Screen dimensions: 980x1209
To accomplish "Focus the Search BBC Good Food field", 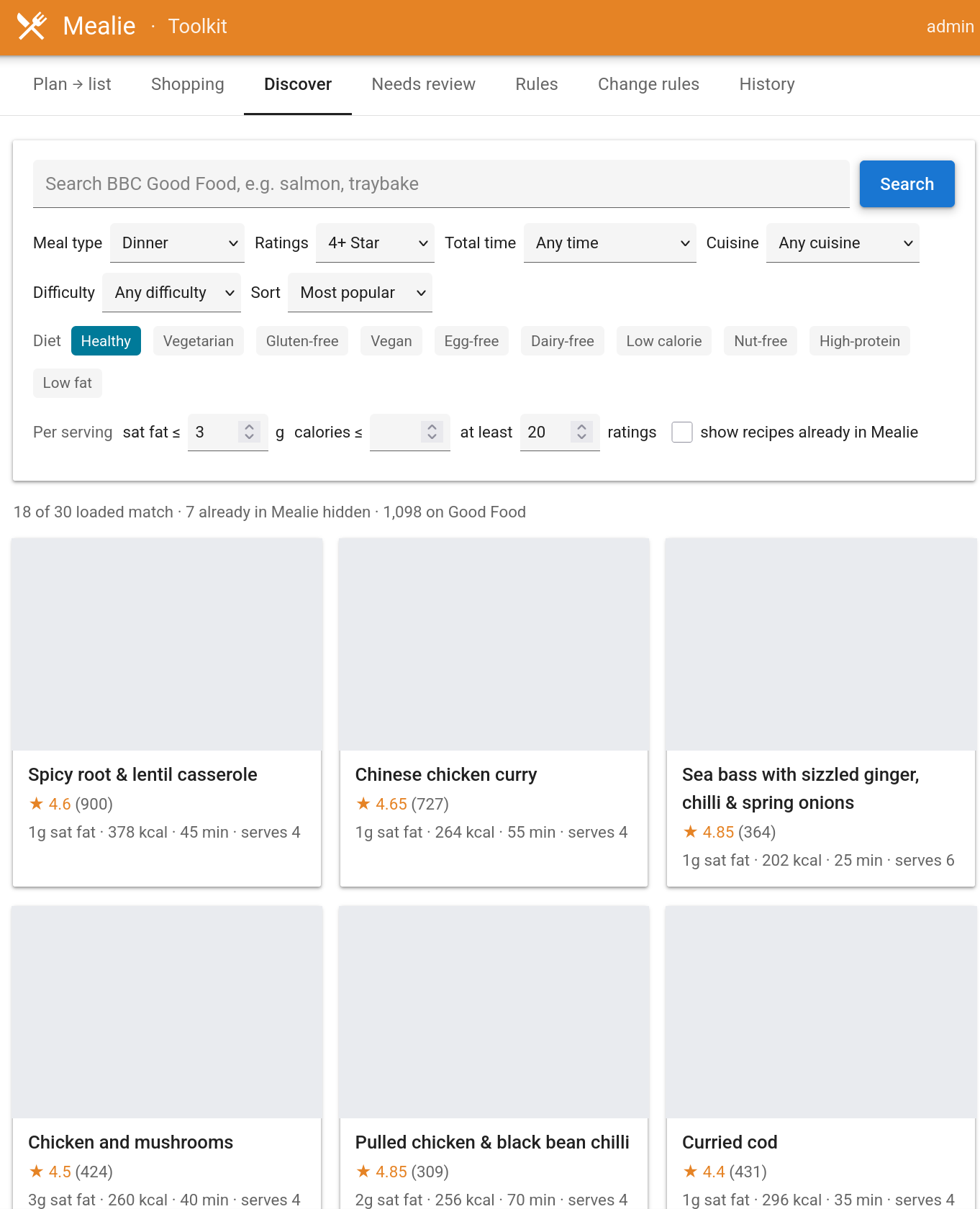I will [x=441, y=184].
